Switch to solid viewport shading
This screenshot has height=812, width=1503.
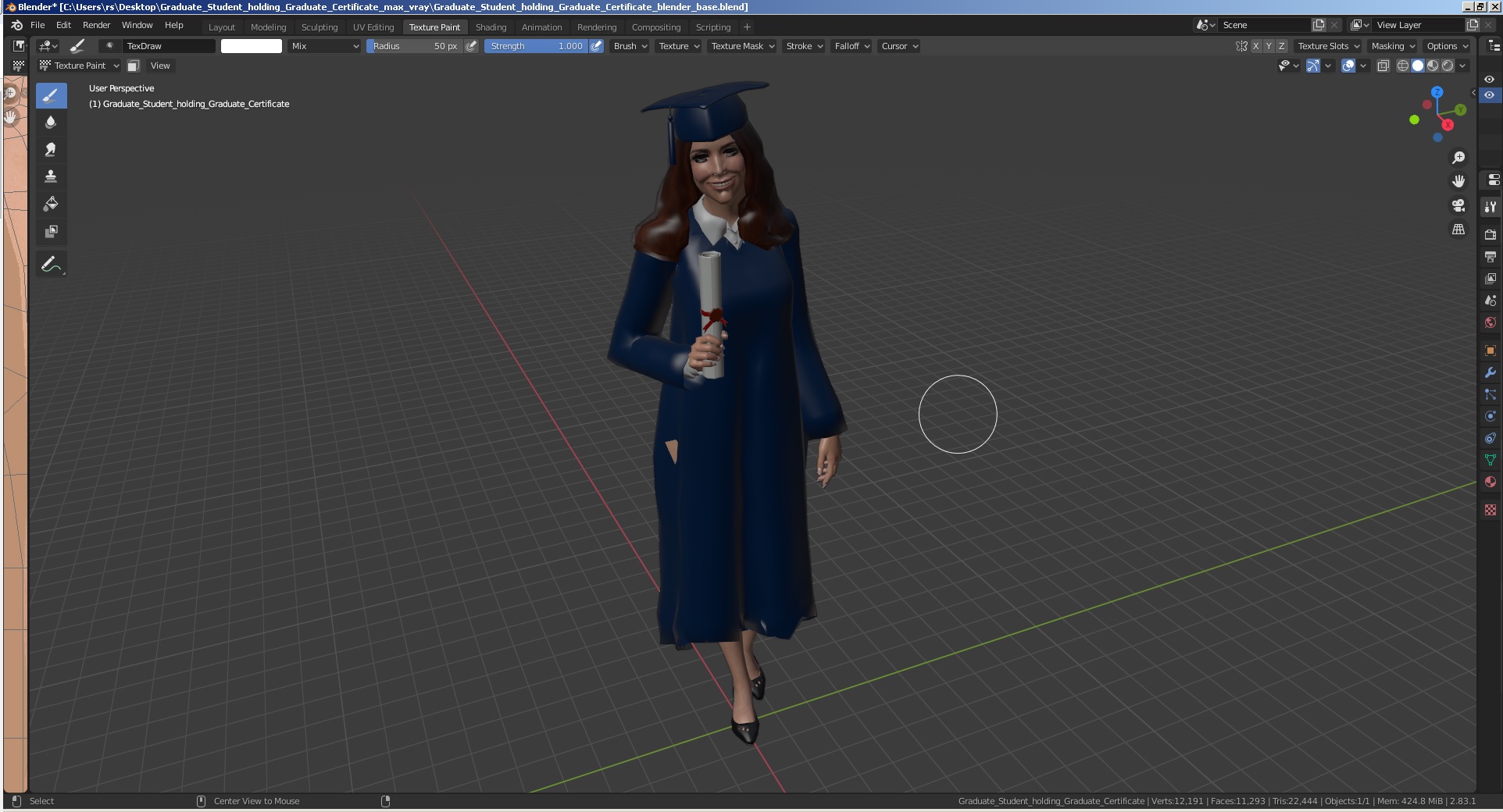click(1418, 66)
